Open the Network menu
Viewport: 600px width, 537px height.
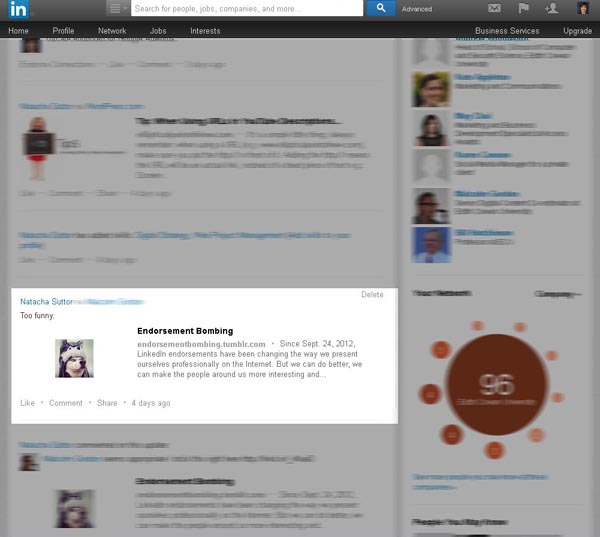point(112,31)
